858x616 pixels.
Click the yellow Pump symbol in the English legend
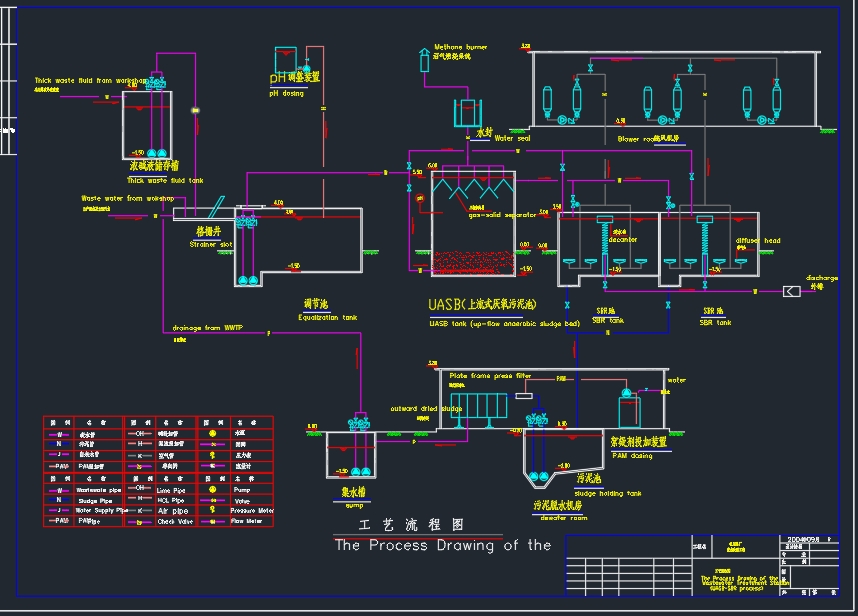(x=212, y=490)
